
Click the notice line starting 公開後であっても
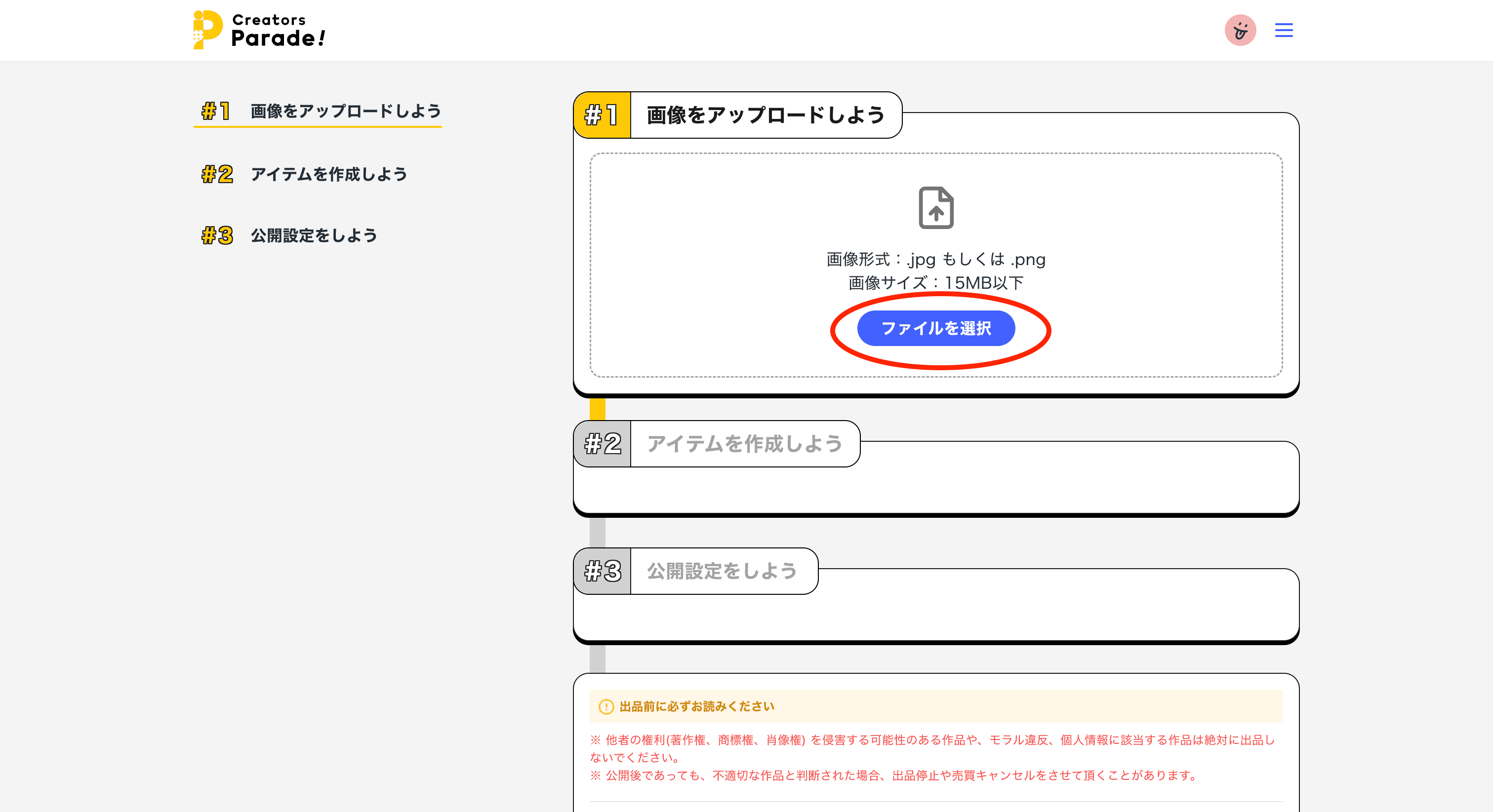point(894,775)
